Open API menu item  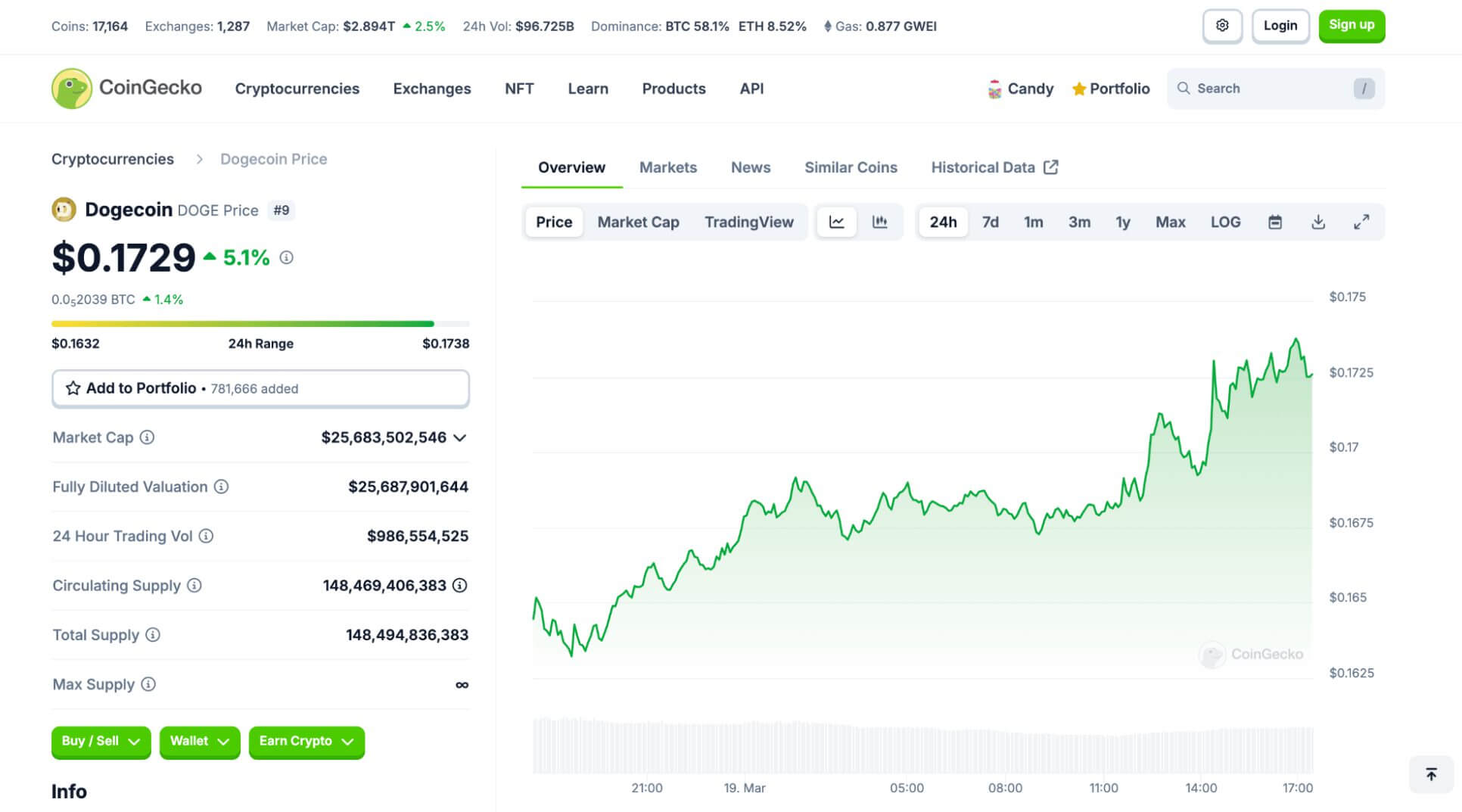point(751,89)
